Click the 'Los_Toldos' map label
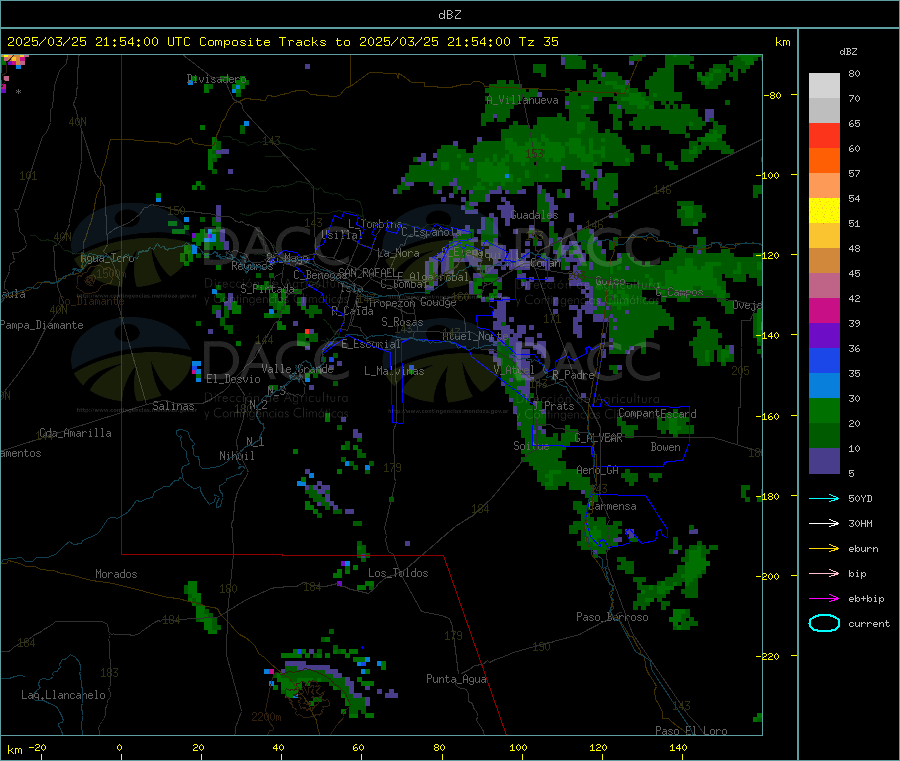 [398, 573]
